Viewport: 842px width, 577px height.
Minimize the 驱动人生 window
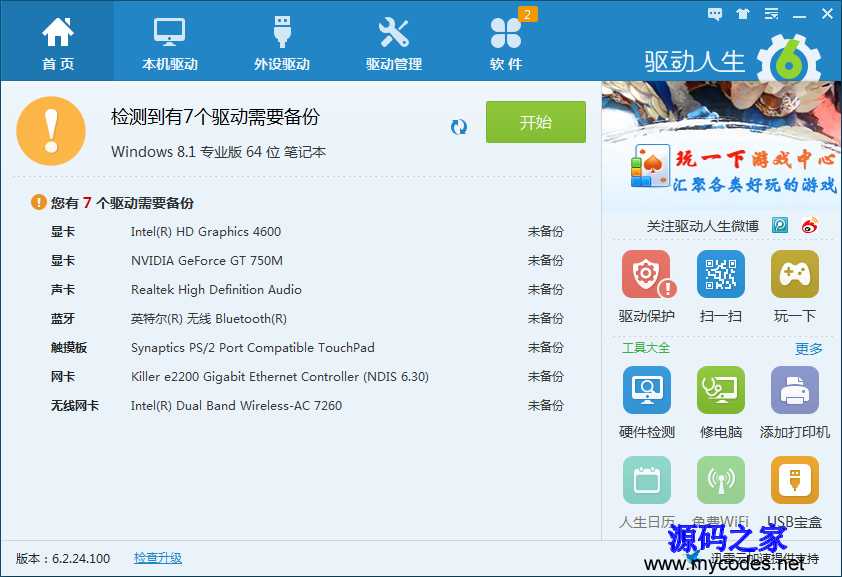[x=800, y=15]
